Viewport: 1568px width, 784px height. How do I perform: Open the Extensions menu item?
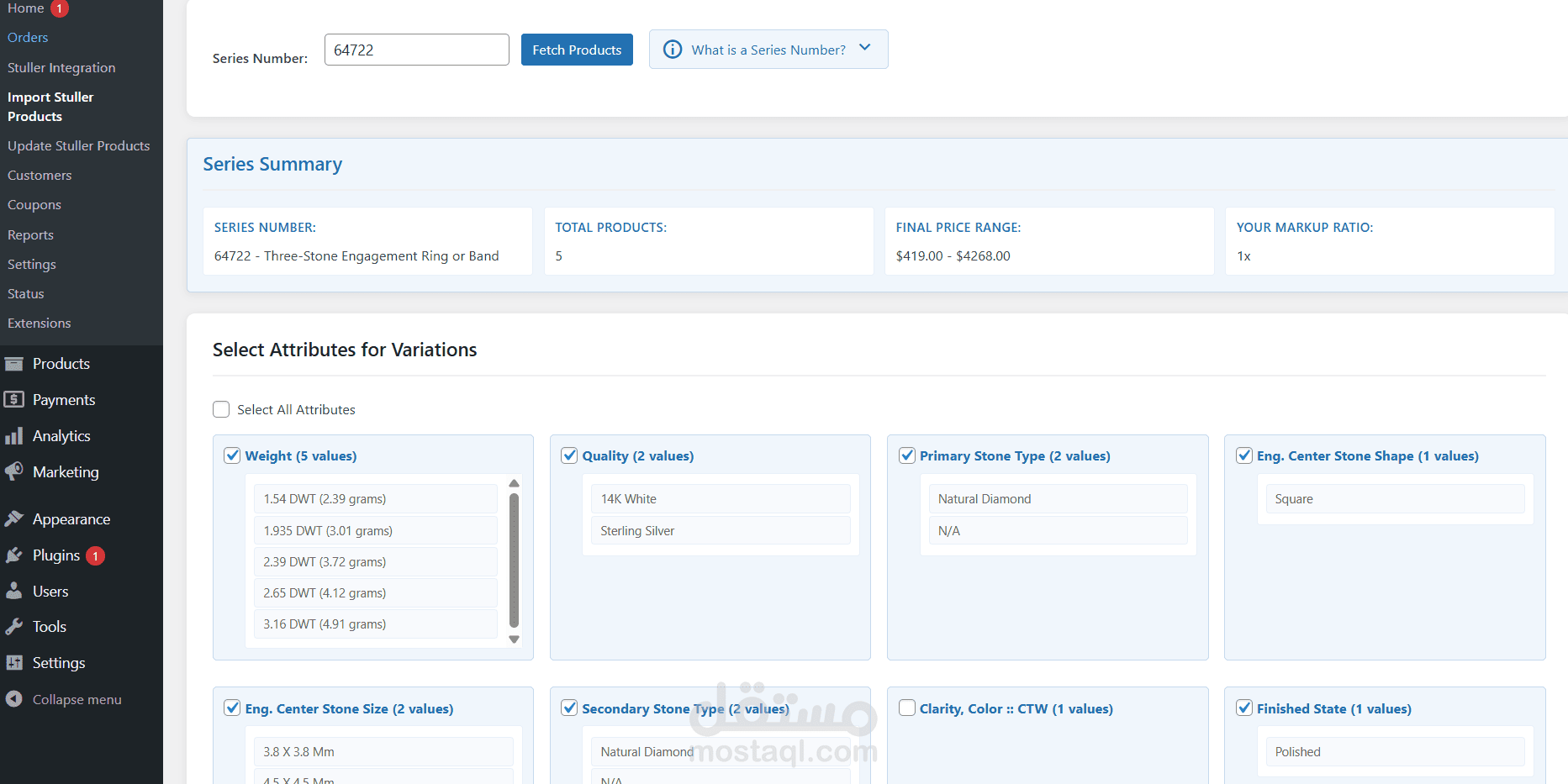coord(40,324)
